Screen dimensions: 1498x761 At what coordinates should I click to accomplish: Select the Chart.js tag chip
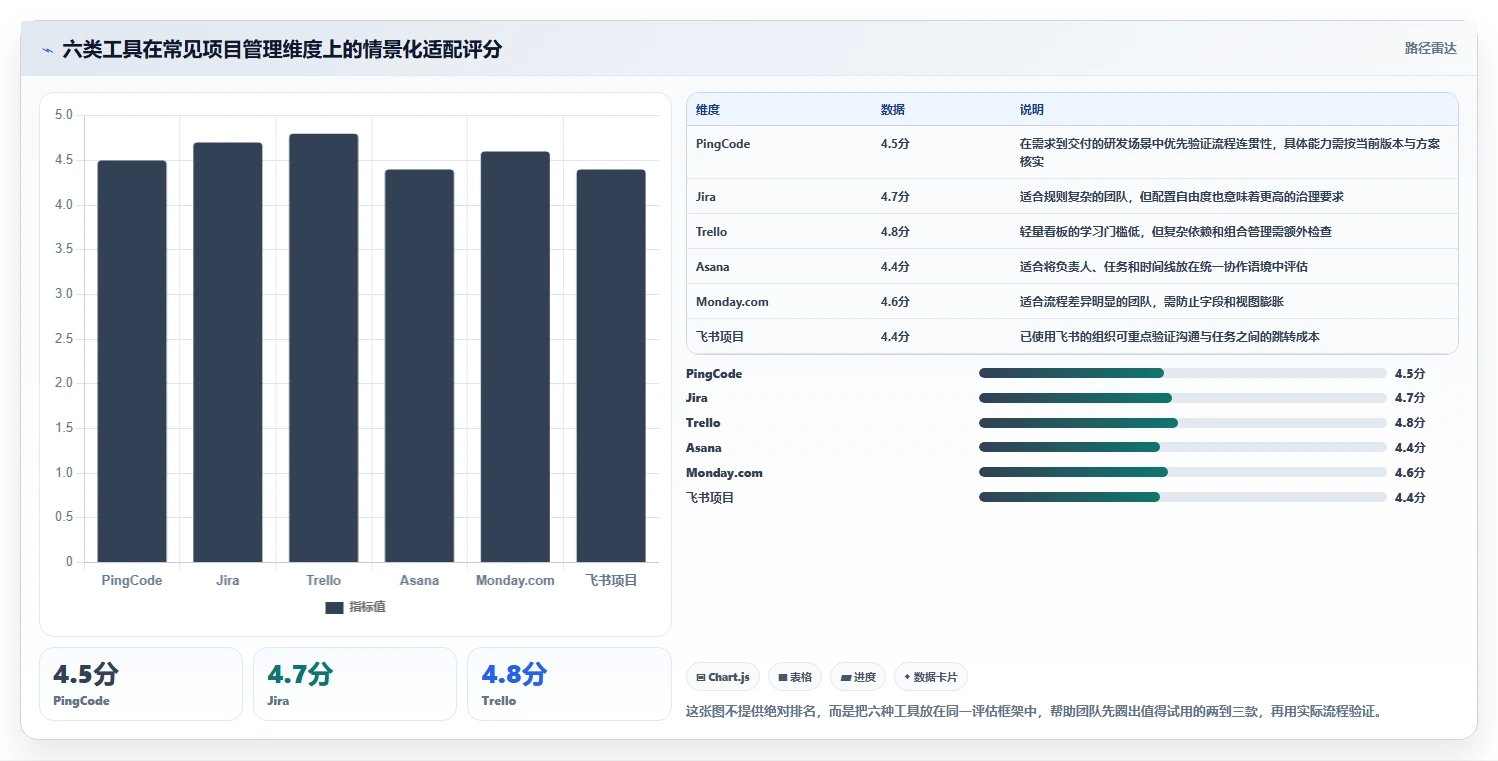(x=723, y=677)
